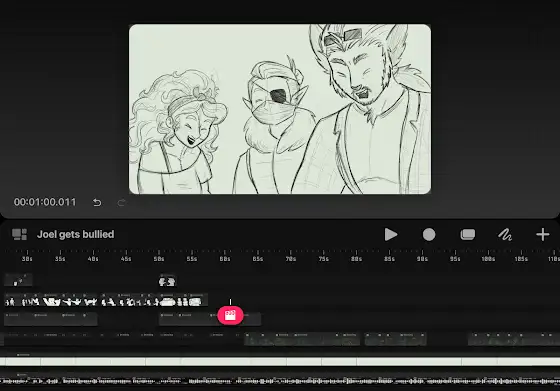The width and height of the screenshot is (560, 391).
Task: Tap the pink clapperboard playhead button
Action: tap(230, 315)
